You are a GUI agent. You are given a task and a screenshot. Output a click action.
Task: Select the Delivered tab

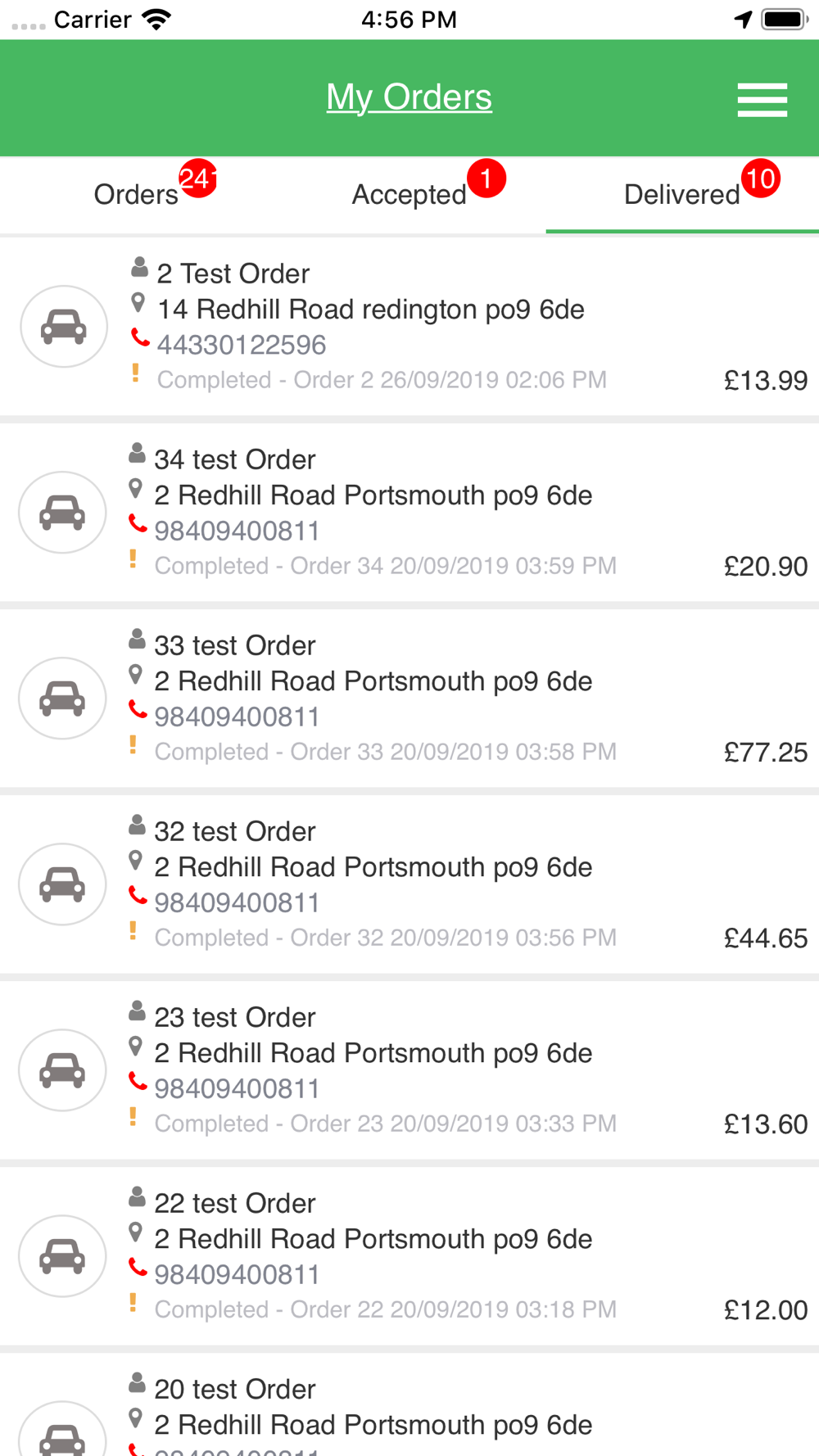[x=682, y=195]
